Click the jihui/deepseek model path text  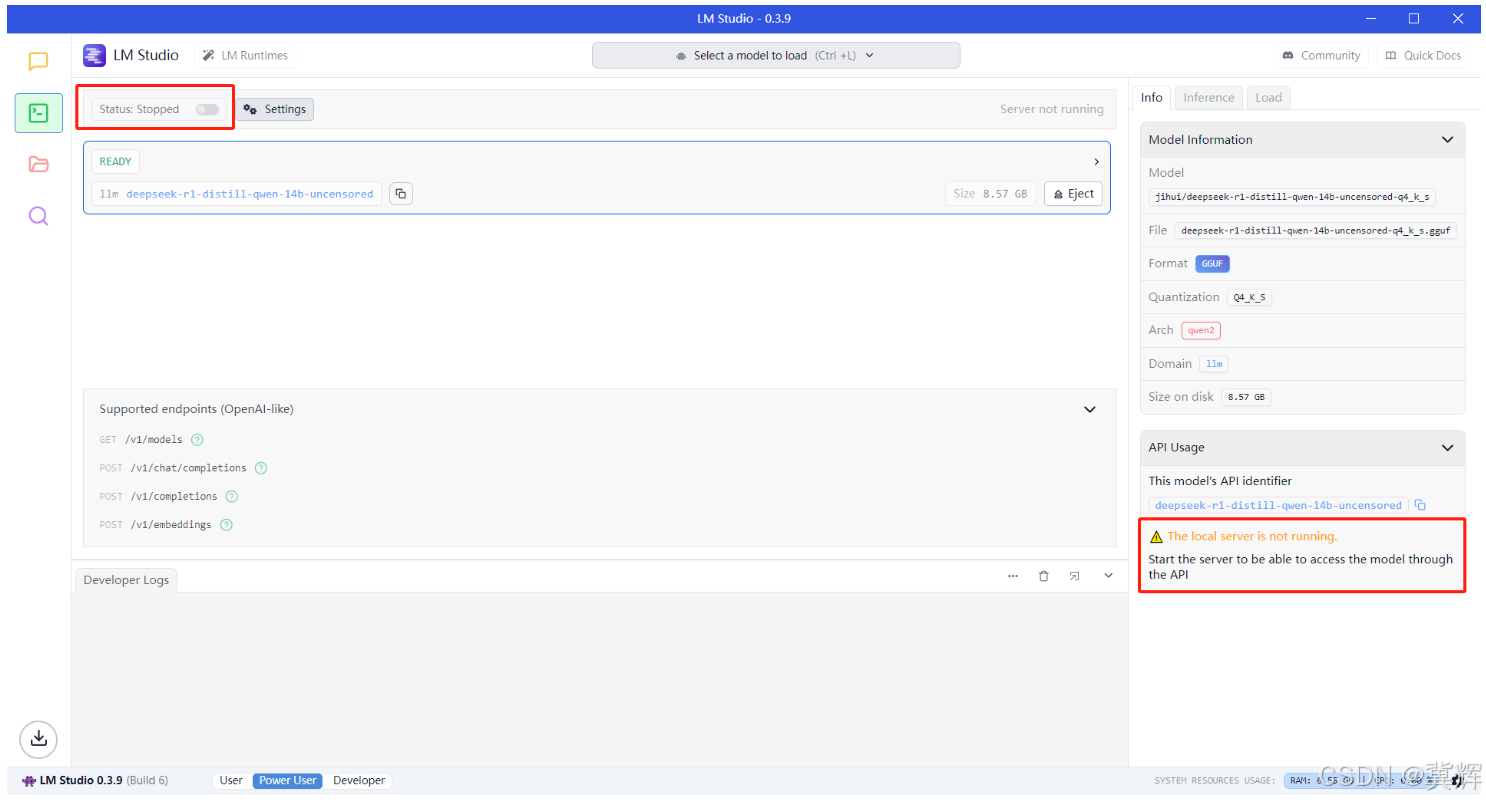coord(1292,198)
